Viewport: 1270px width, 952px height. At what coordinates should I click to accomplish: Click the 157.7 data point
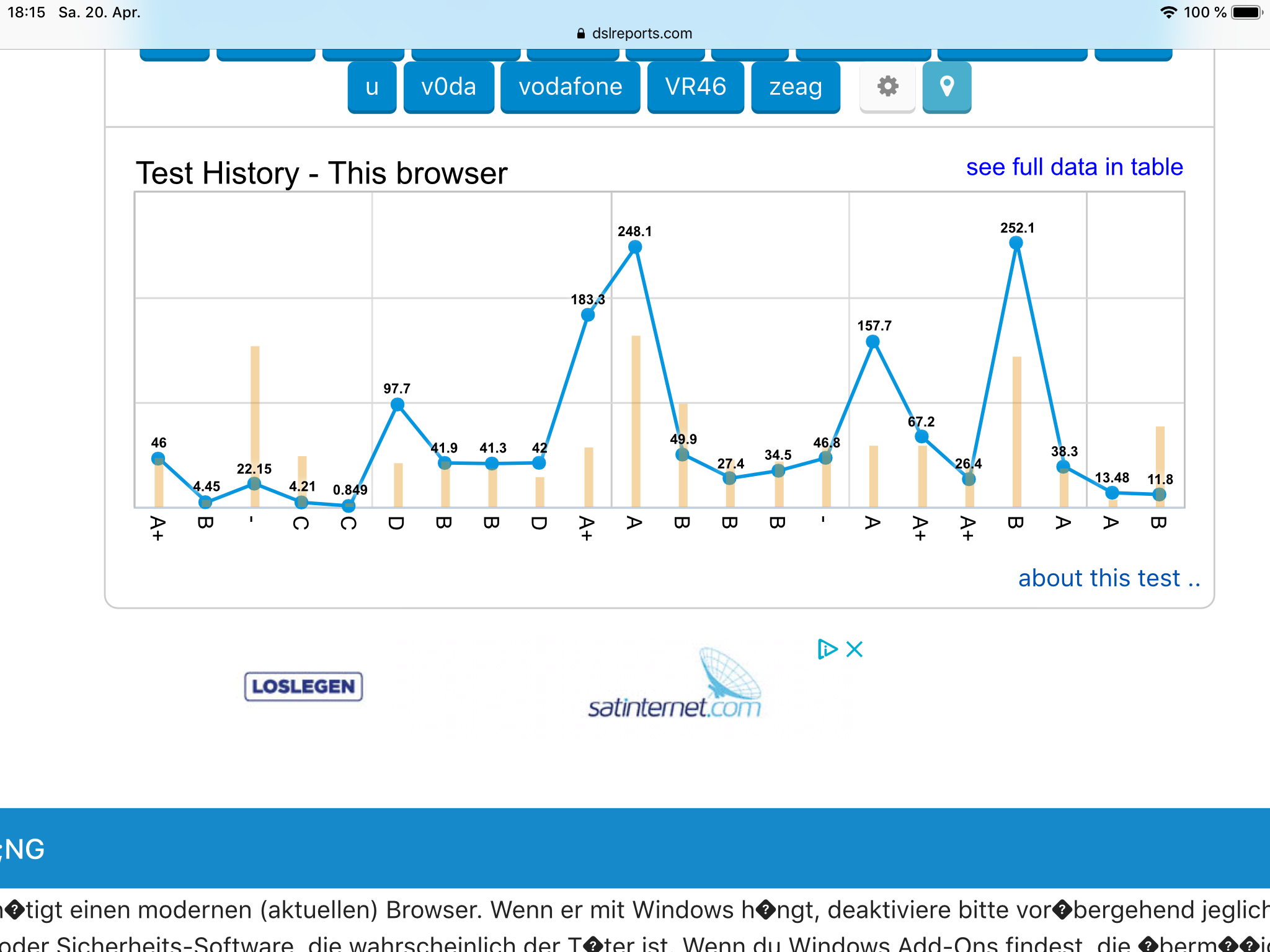(x=873, y=342)
